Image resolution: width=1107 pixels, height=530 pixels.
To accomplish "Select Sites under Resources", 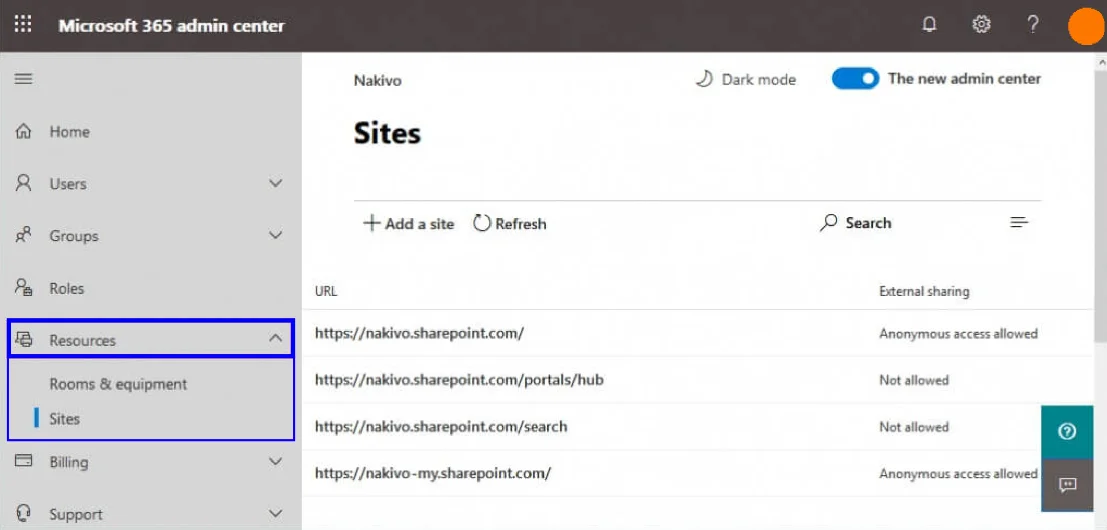I will [x=64, y=418].
